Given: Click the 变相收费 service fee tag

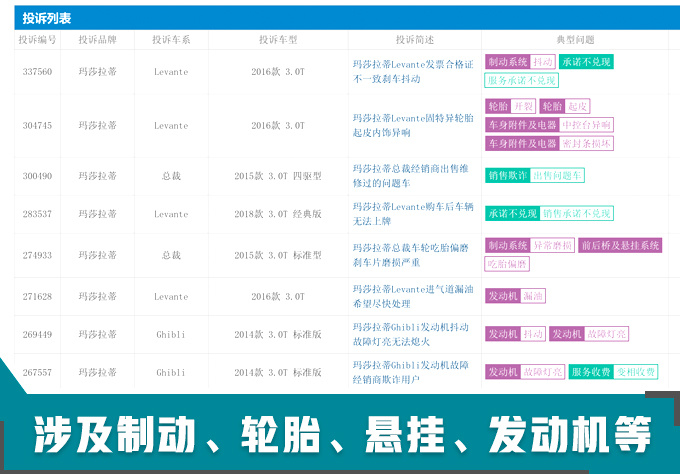Looking at the screenshot, I should [635, 372].
